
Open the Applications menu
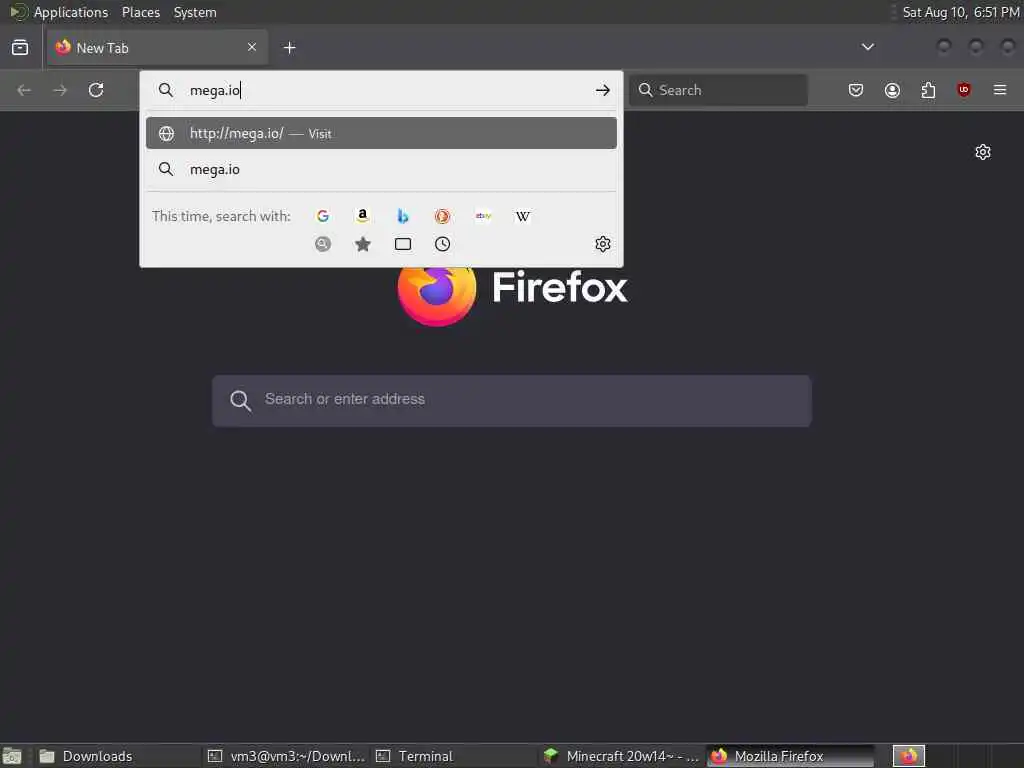point(71,12)
